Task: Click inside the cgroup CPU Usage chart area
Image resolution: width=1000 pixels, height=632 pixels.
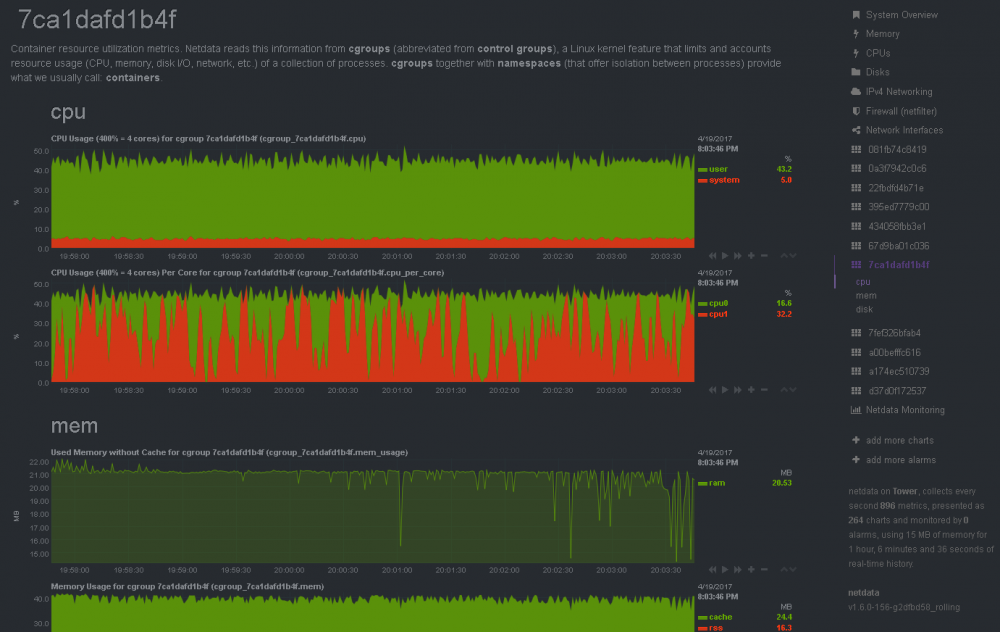Action: tap(372, 198)
